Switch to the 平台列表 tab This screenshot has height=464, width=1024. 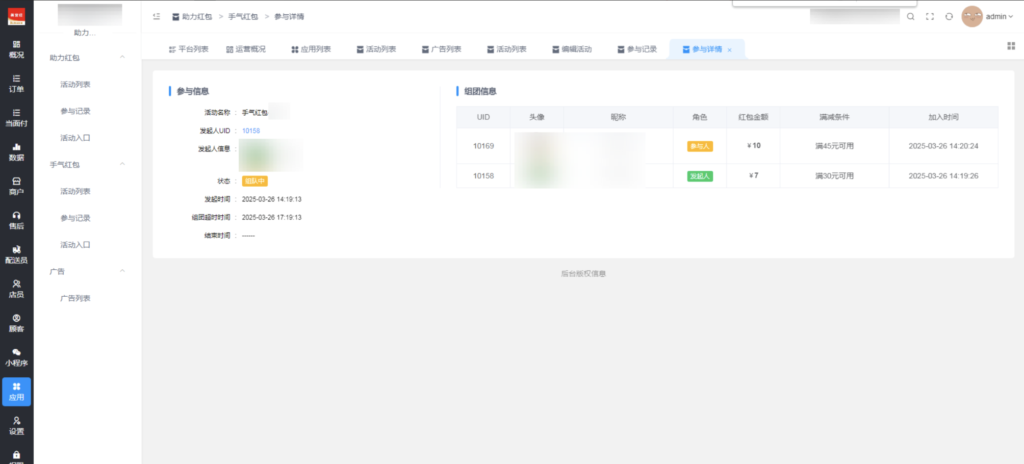188,49
